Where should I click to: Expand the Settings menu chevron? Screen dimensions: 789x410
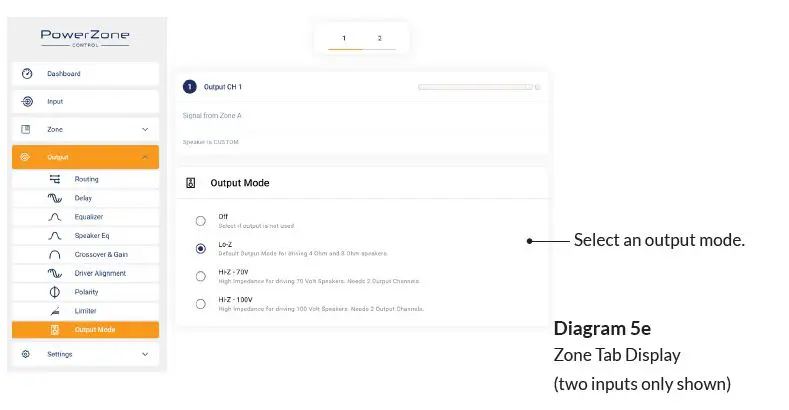144,354
